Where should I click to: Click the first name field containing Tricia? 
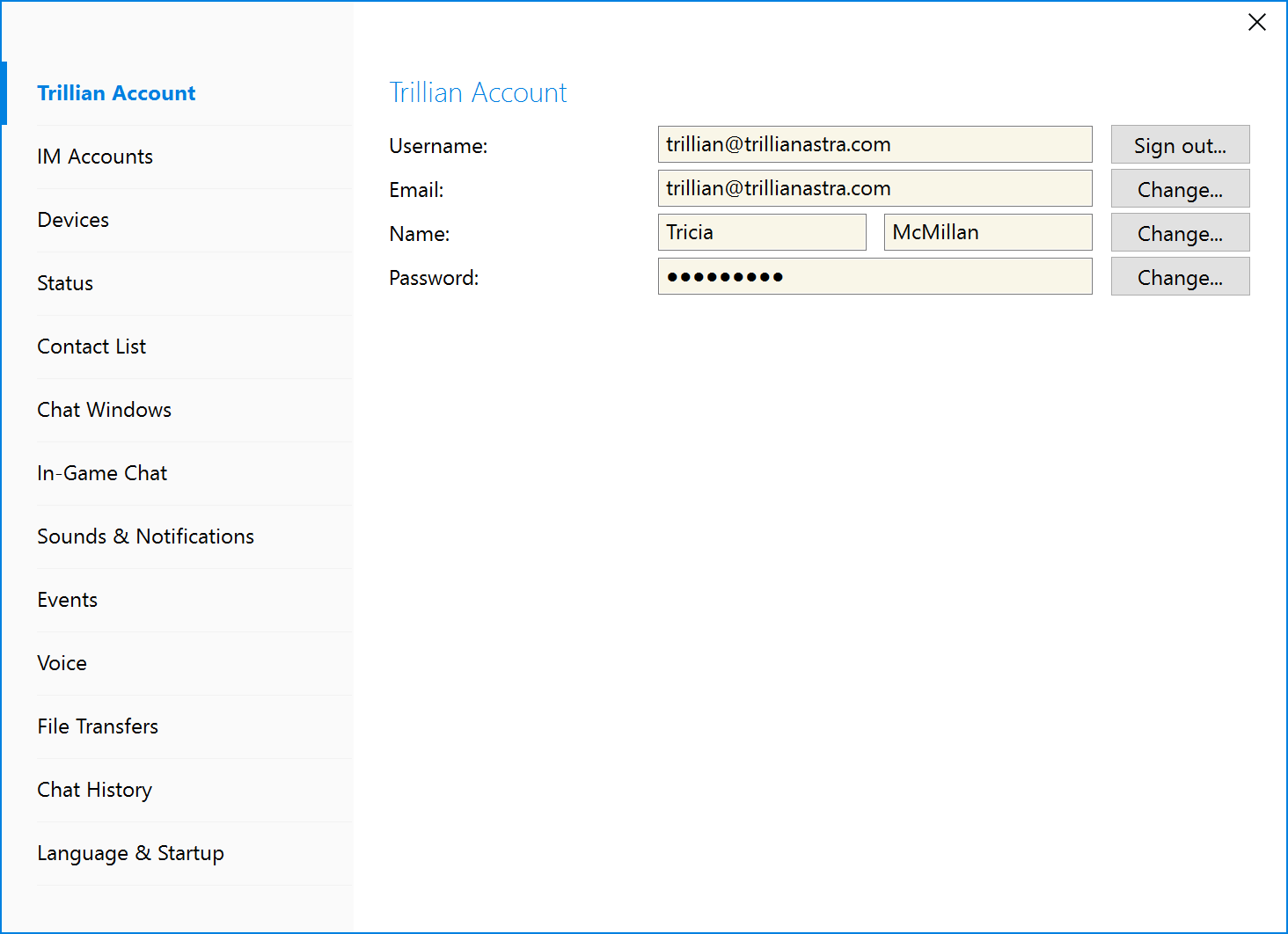(x=762, y=232)
